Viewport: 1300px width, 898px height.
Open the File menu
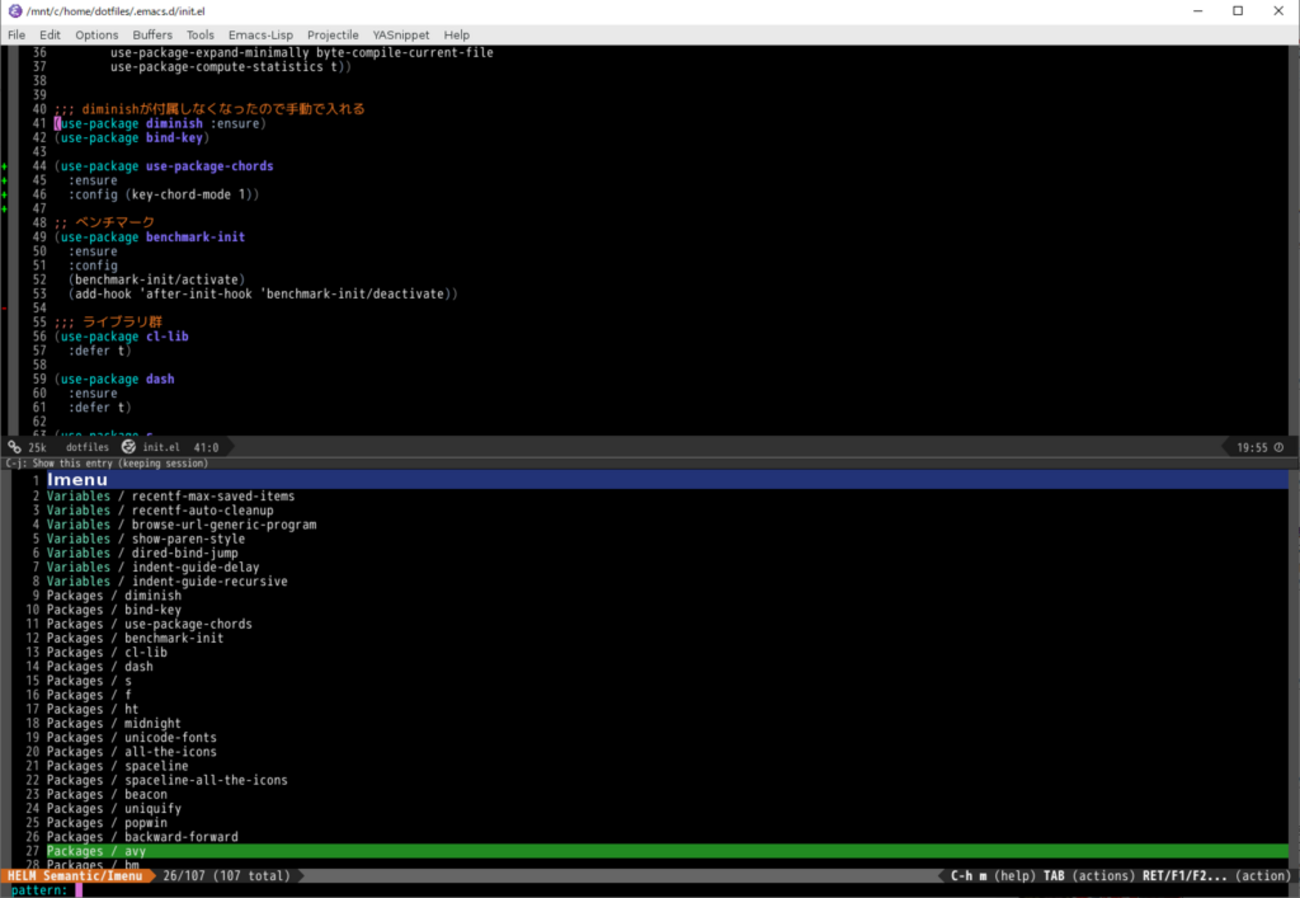[x=17, y=35]
